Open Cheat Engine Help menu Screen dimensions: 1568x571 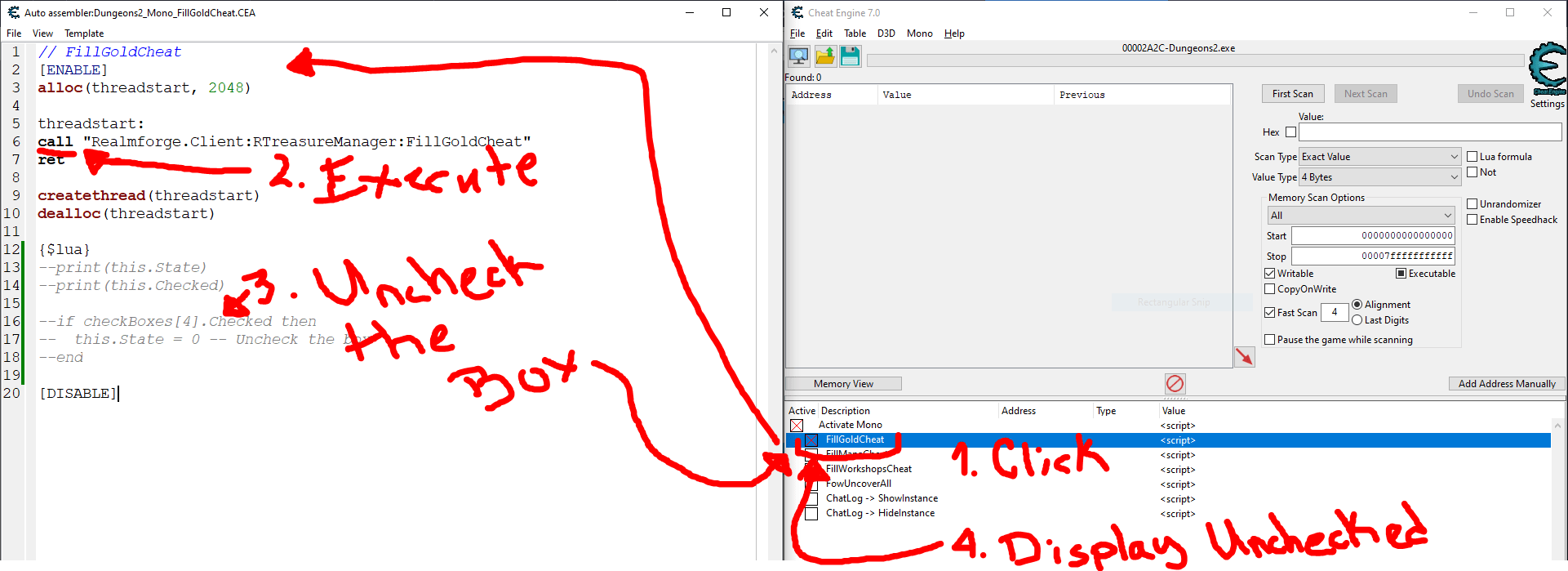point(954,33)
